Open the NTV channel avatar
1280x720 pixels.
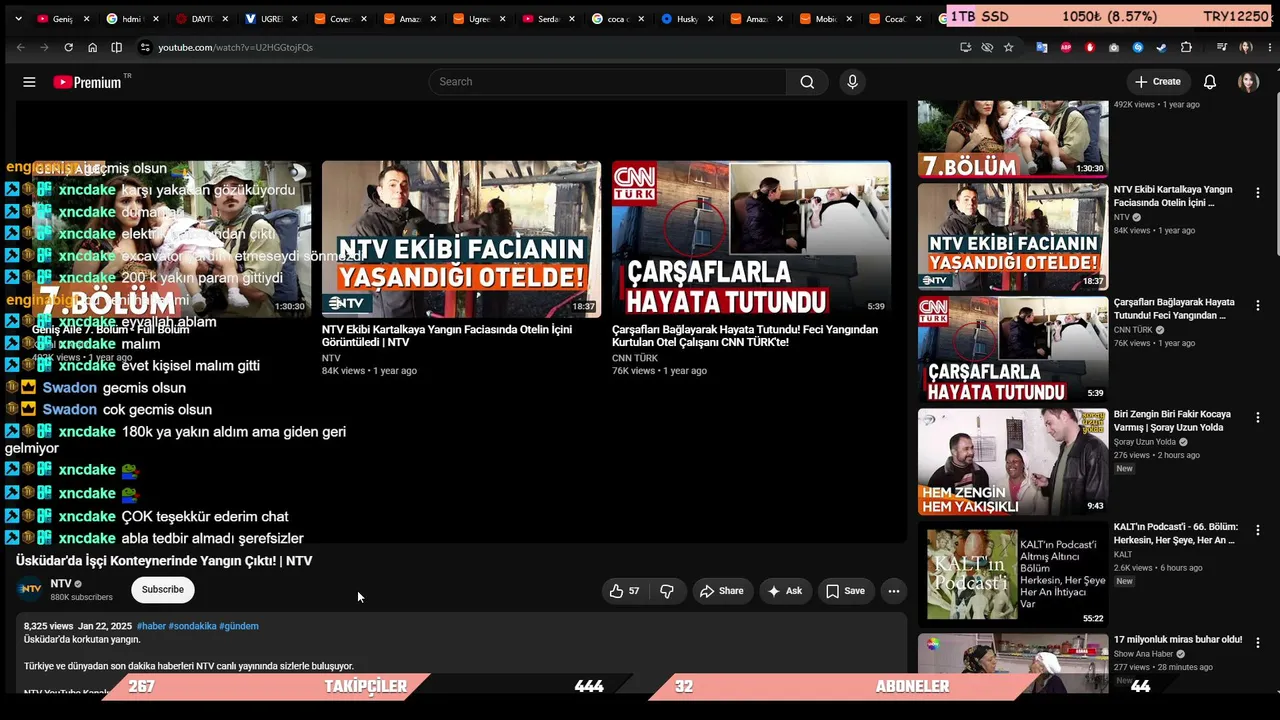coord(31,589)
